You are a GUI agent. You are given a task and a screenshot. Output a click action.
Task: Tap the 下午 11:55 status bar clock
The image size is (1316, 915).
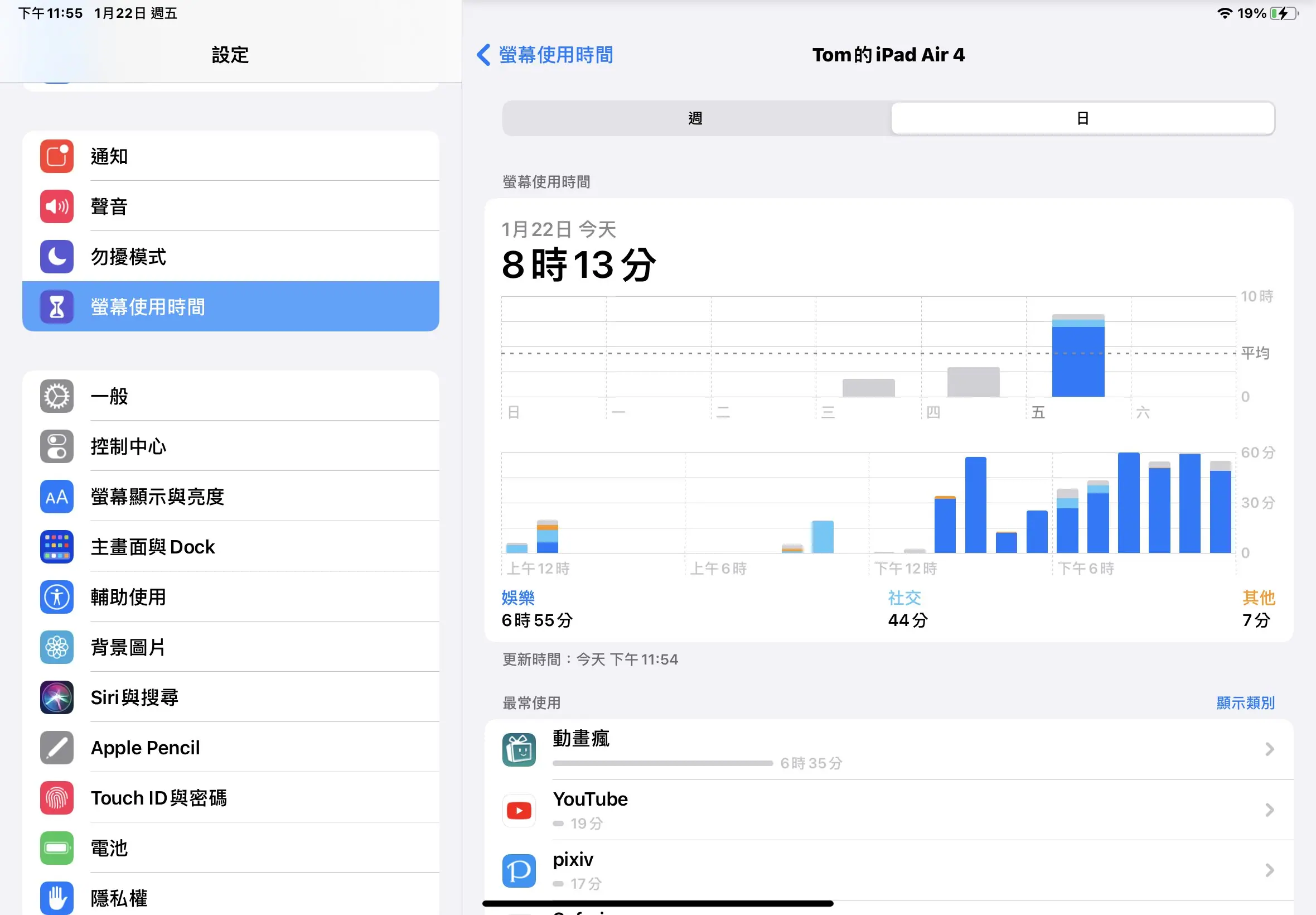click(x=50, y=13)
